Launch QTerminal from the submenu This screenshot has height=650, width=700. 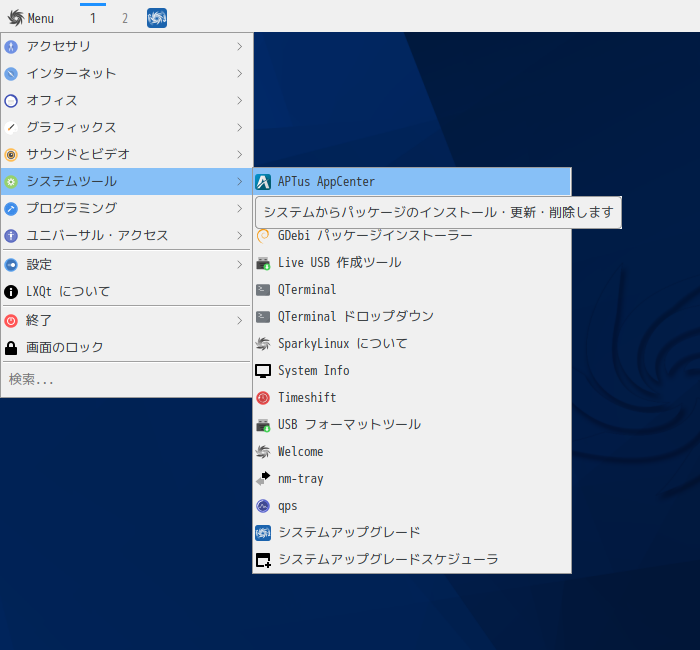pyautogui.click(x=412, y=290)
